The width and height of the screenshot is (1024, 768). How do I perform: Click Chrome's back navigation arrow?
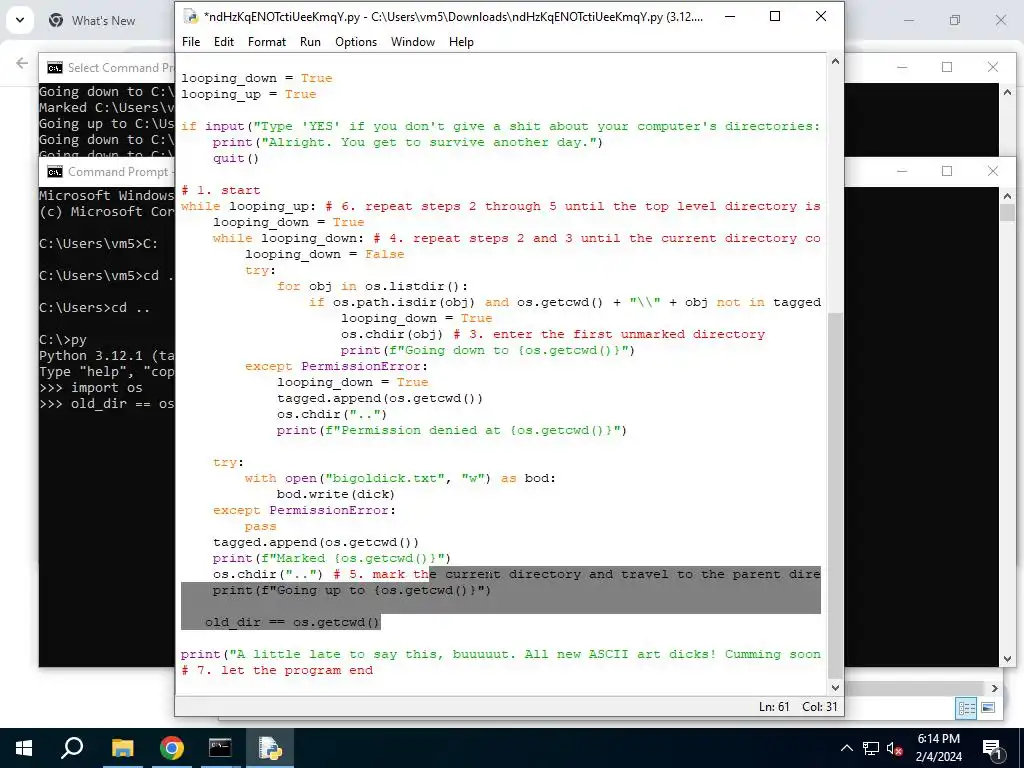click(x=22, y=63)
